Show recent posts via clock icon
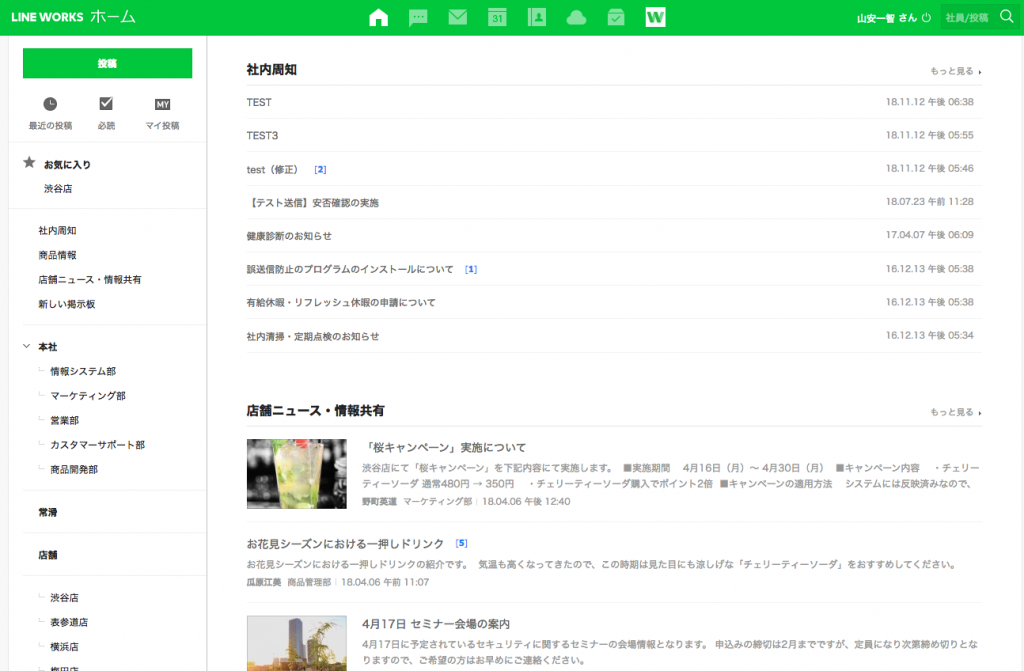 click(50, 104)
